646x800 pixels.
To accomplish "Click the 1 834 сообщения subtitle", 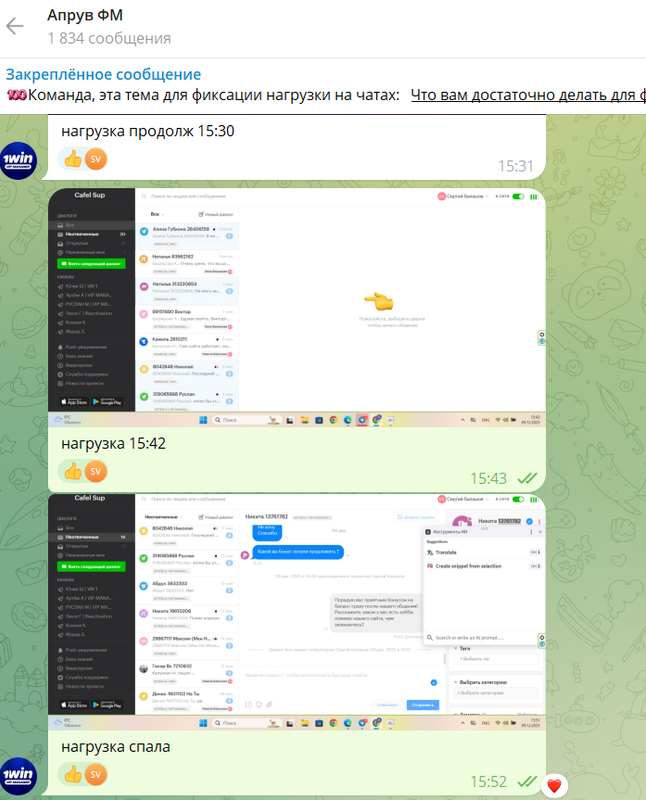I will point(109,38).
